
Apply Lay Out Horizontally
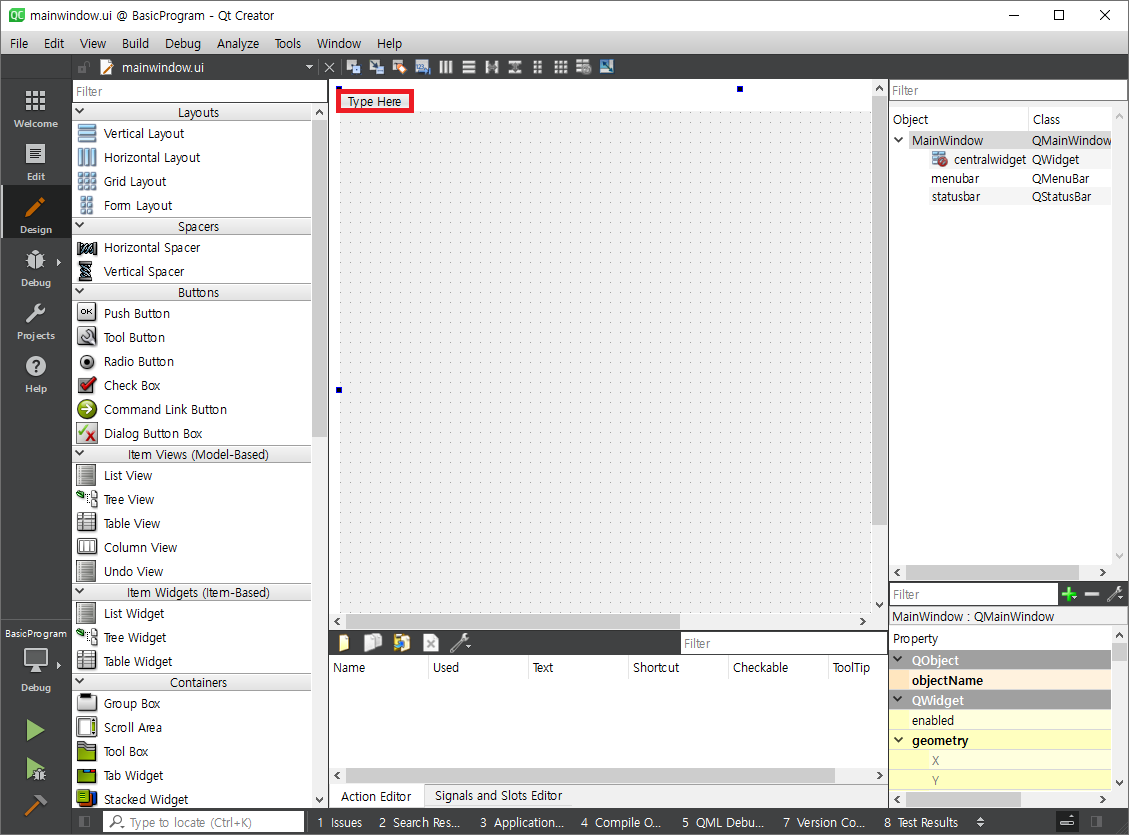point(446,67)
